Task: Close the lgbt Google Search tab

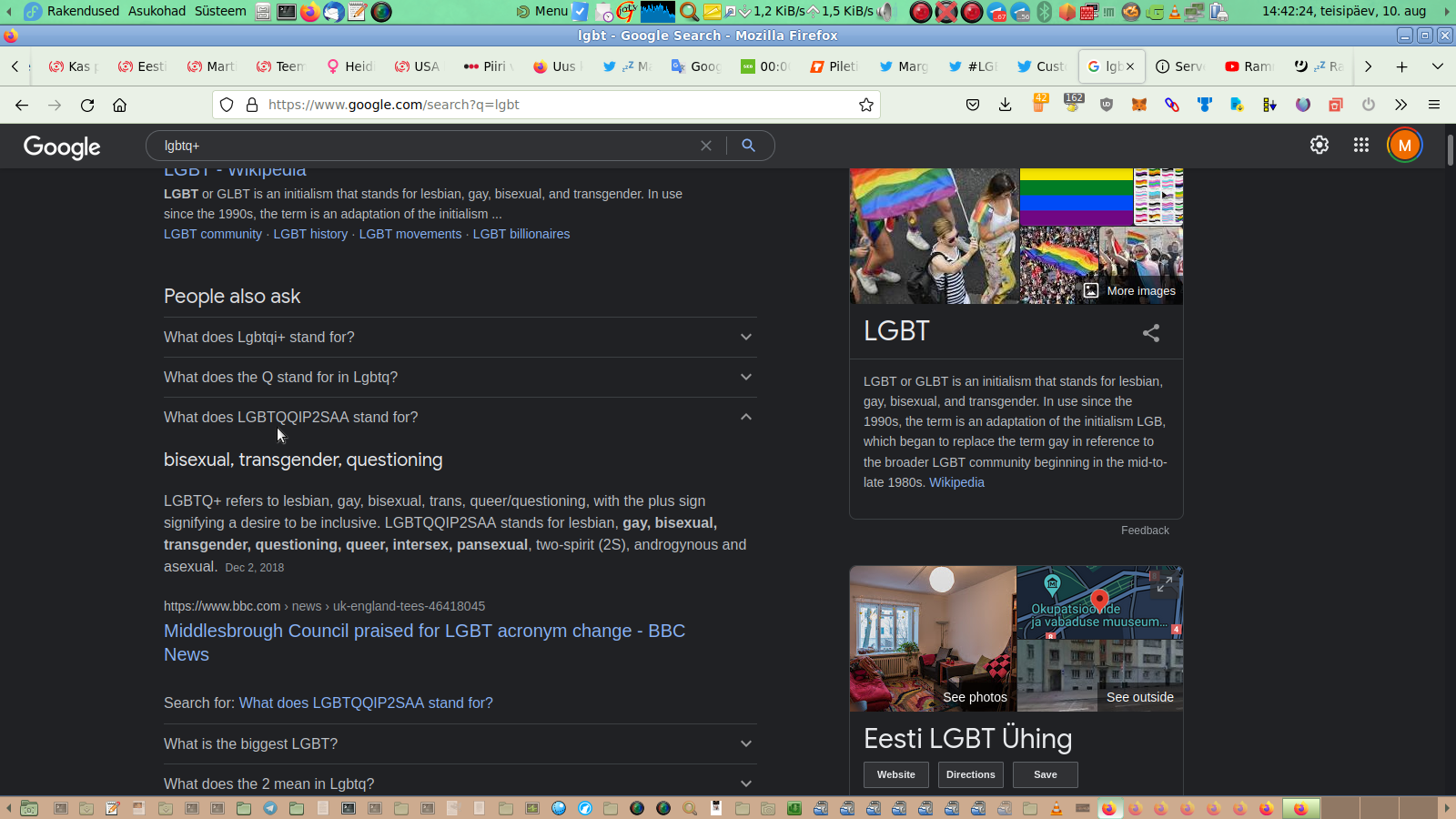Action: [1130, 66]
